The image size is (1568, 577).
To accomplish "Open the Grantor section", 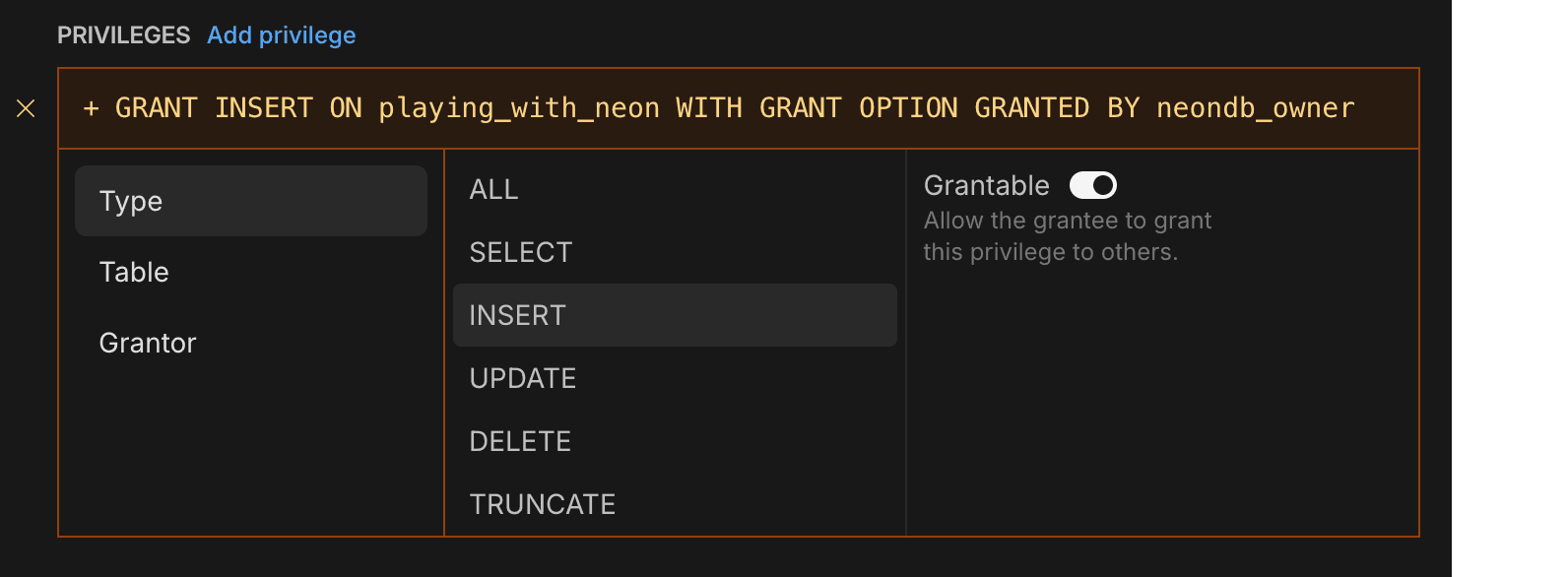I will [x=148, y=343].
